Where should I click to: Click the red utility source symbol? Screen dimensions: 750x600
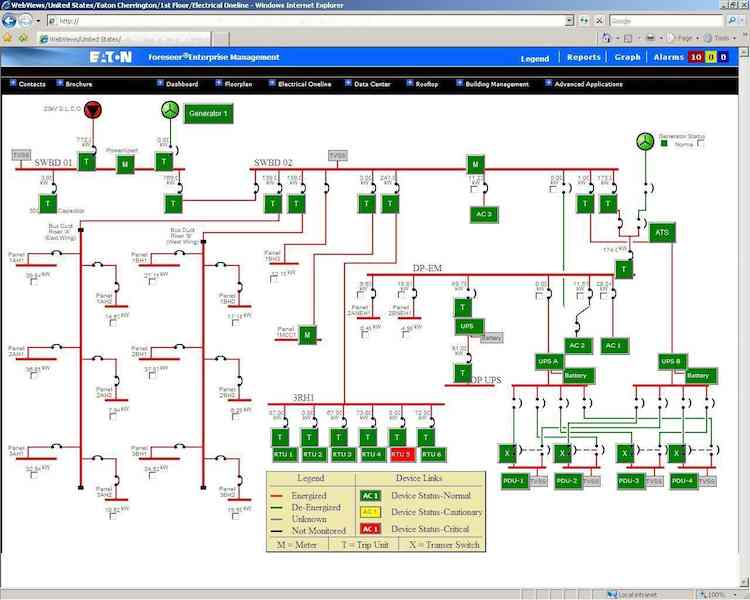(x=93, y=110)
